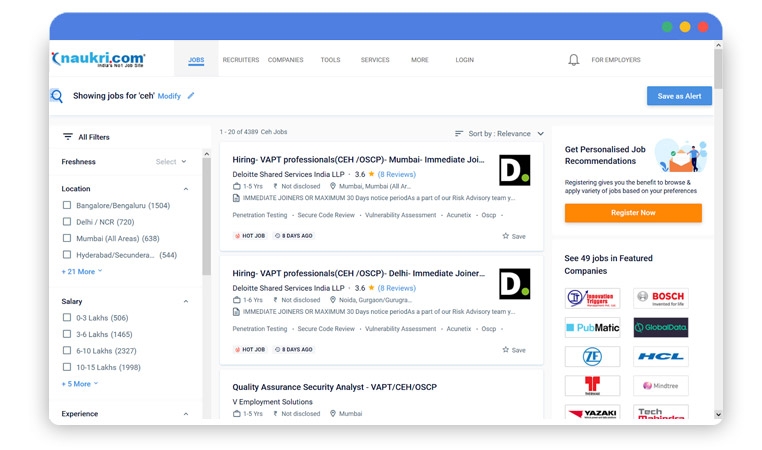Check the Bangalore/Bengaluru location filter
The width and height of the screenshot is (762, 450).
pyautogui.click(x=67, y=205)
